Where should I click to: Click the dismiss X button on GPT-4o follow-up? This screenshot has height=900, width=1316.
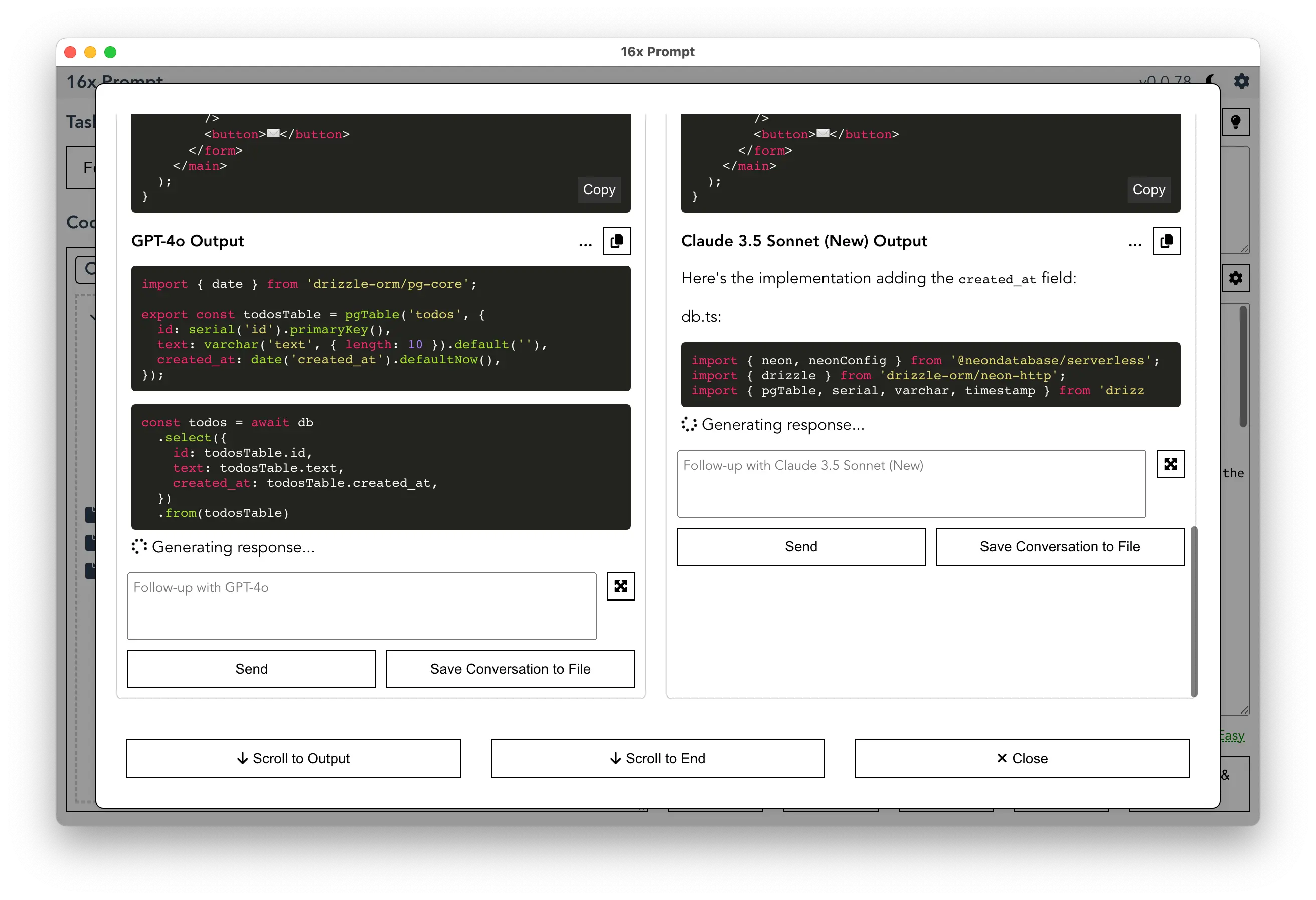point(620,587)
